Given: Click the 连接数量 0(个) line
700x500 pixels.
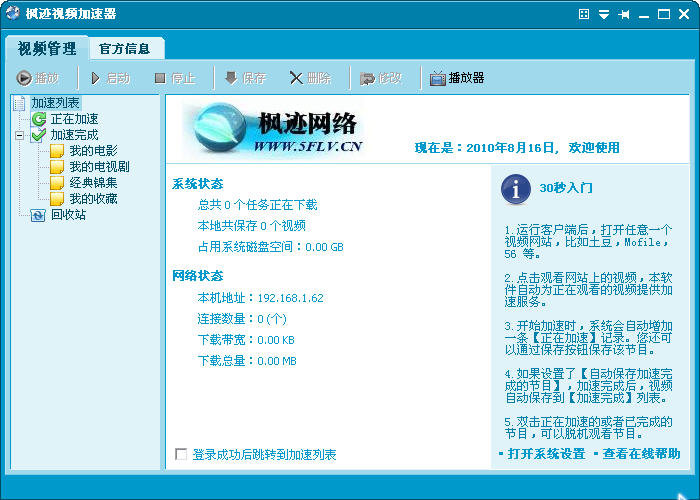Looking at the screenshot, I should point(242,319).
